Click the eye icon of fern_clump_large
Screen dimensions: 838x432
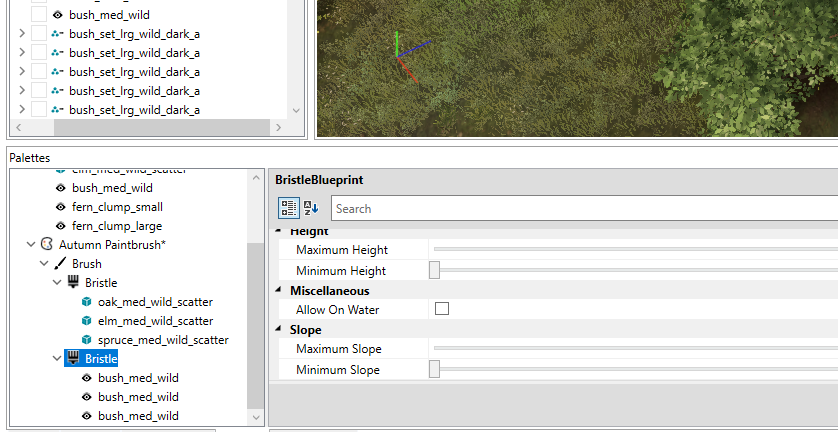click(x=60, y=226)
